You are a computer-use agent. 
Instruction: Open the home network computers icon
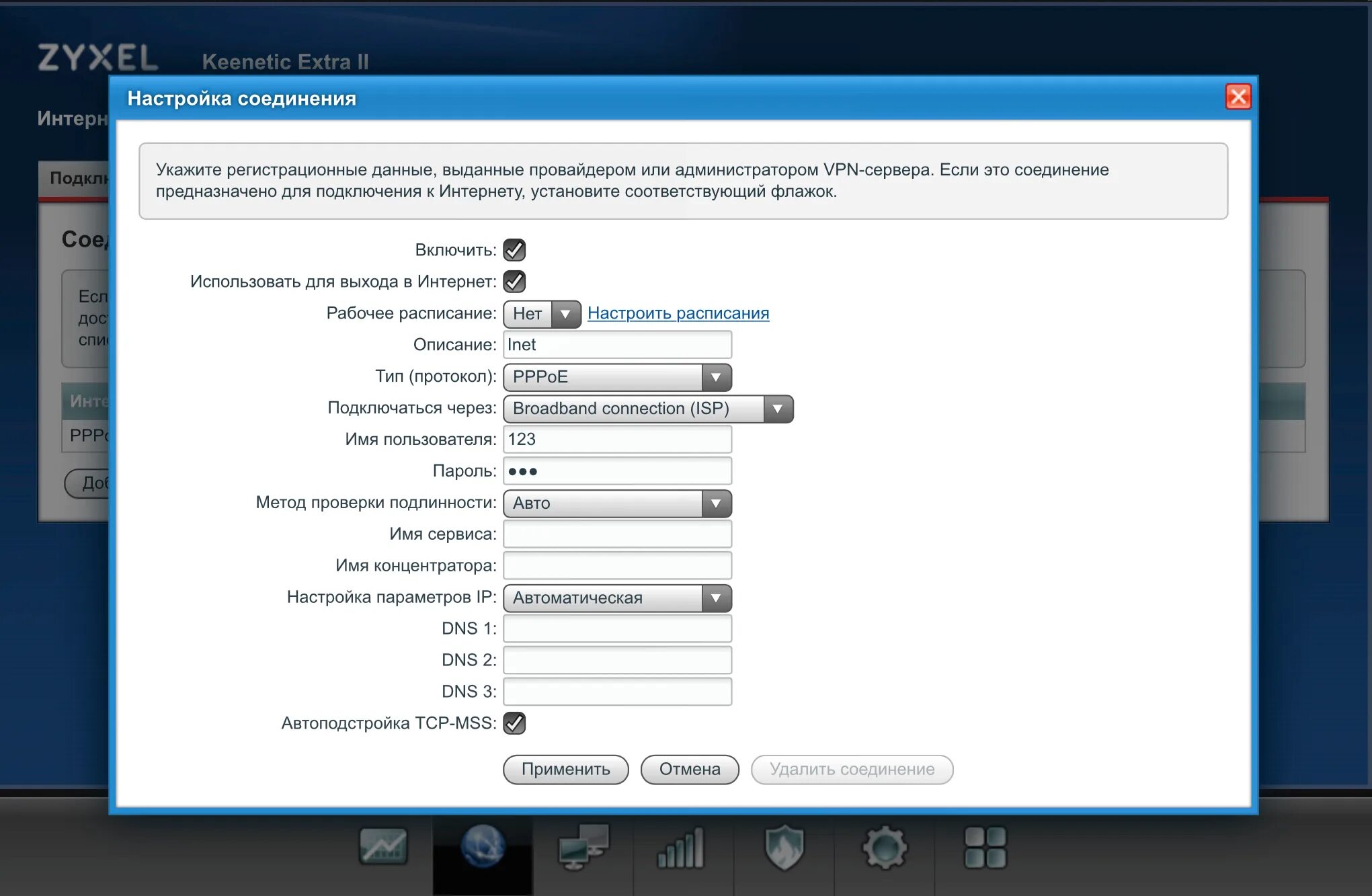583,846
